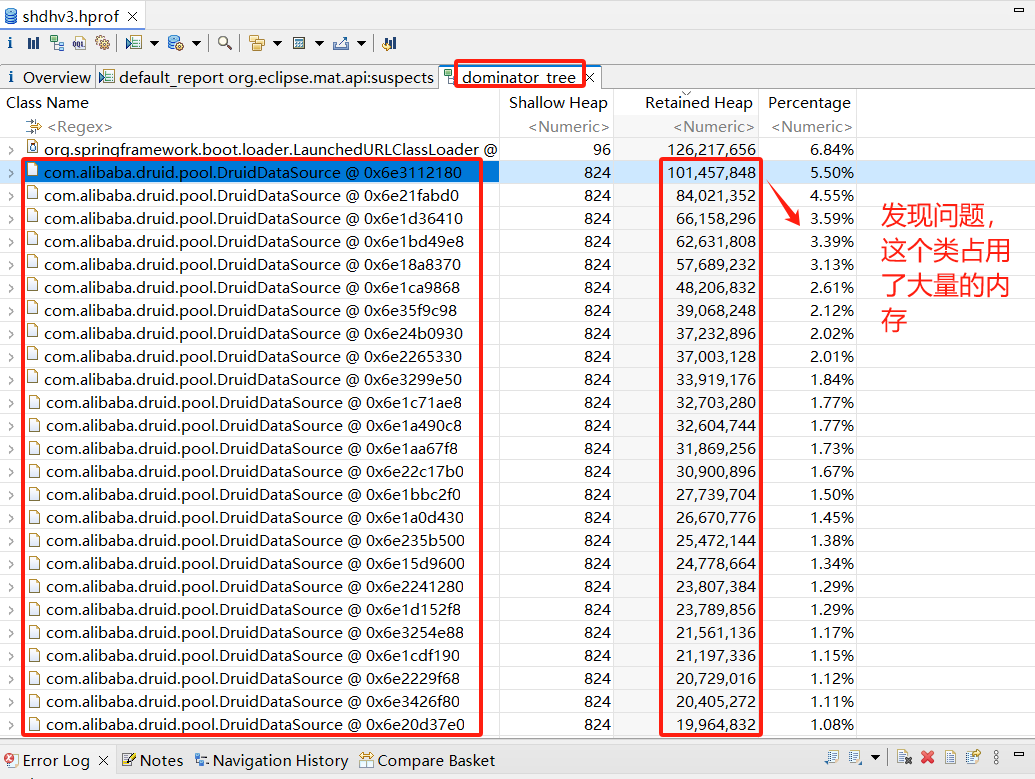Expand DruidDataSource @ 0x6e21fabd0 row
Screen dimensions: 1035x779
[11, 196]
